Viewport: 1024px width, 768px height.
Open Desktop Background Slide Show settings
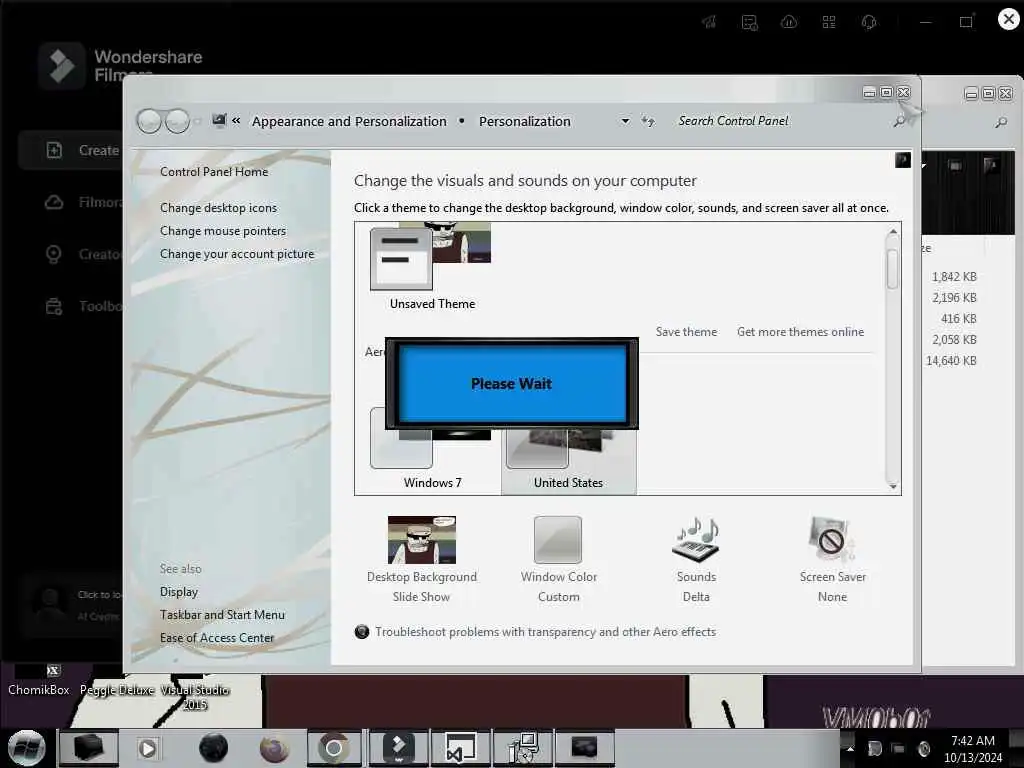(422, 560)
